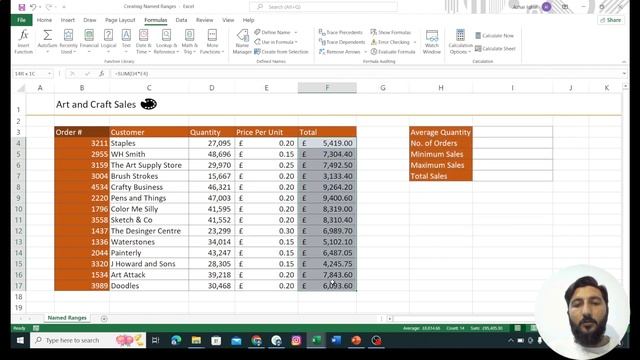This screenshot has width=640, height=360.
Task: Click Create from Selection
Action: click(x=281, y=52)
